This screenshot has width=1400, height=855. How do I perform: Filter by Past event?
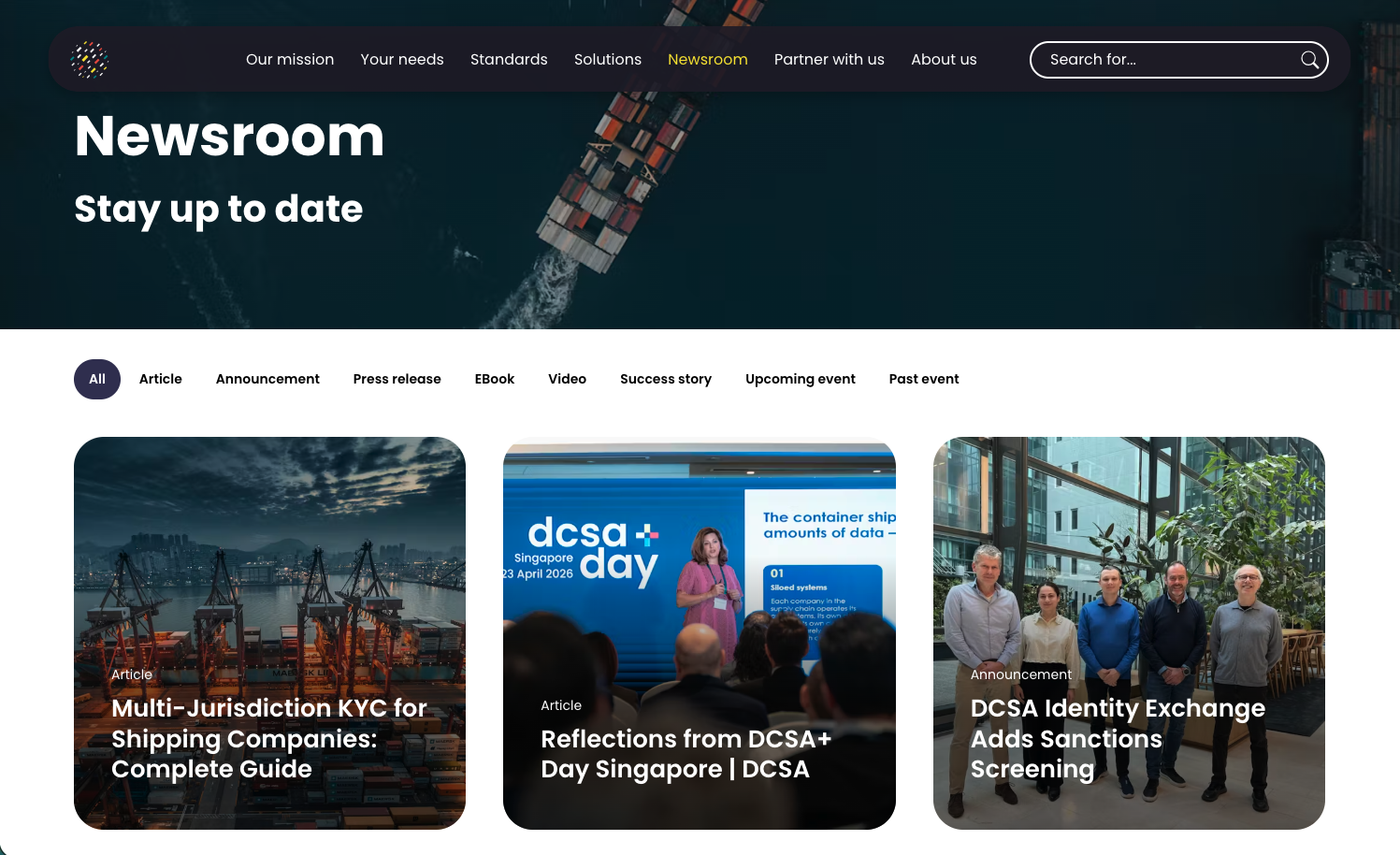click(x=924, y=379)
